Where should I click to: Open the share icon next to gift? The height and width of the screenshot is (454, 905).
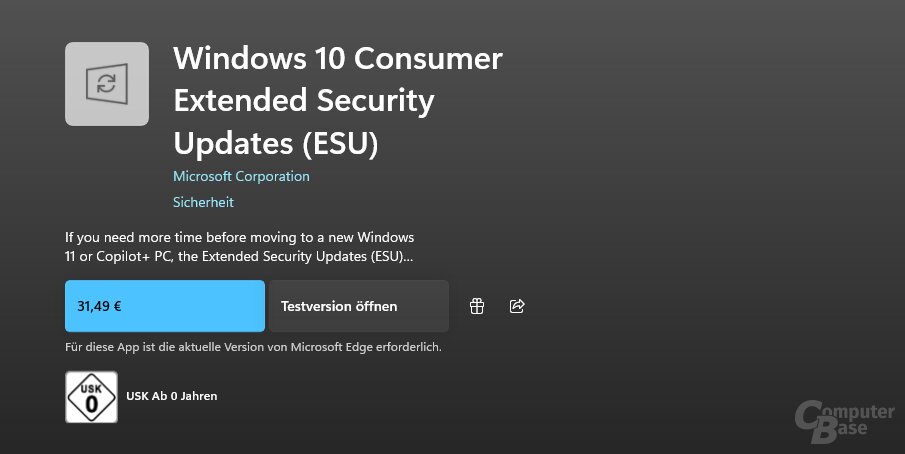tap(517, 306)
